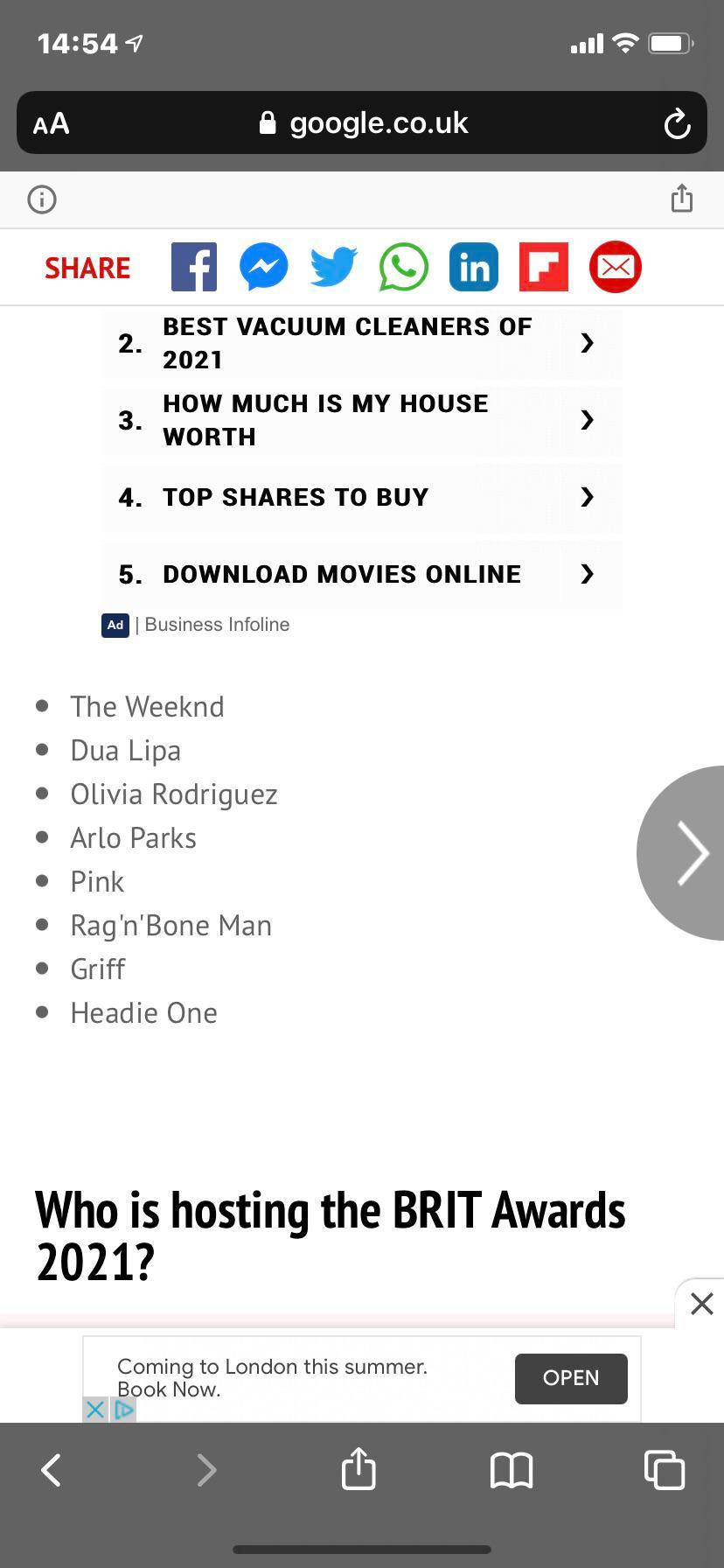Reload the page in address bar

pyautogui.click(x=677, y=123)
